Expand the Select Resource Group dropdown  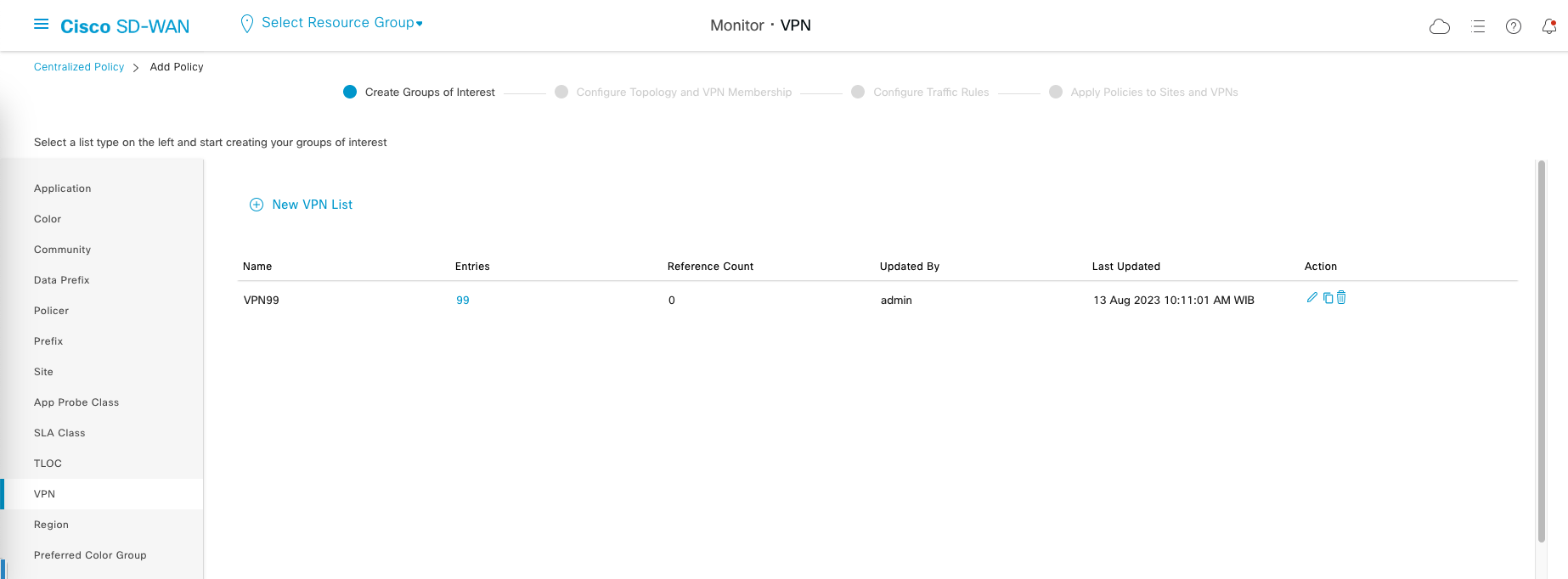coord(341,23)
